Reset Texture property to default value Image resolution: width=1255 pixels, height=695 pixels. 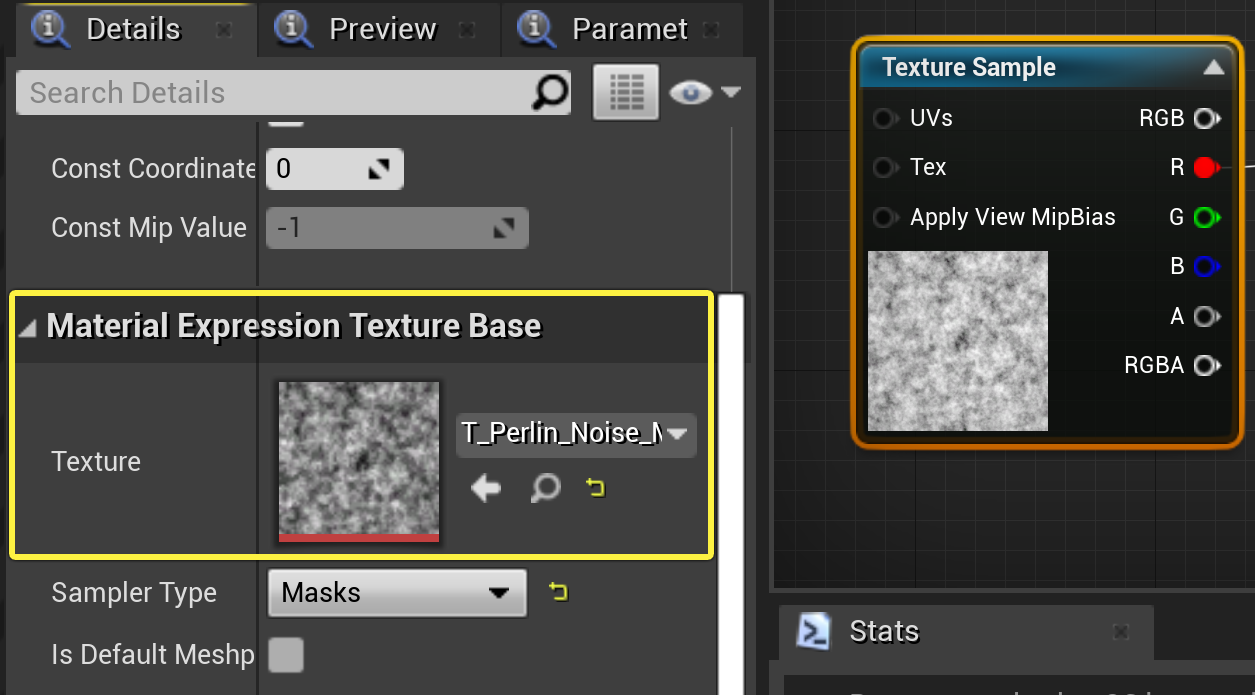tap(596, 488)
